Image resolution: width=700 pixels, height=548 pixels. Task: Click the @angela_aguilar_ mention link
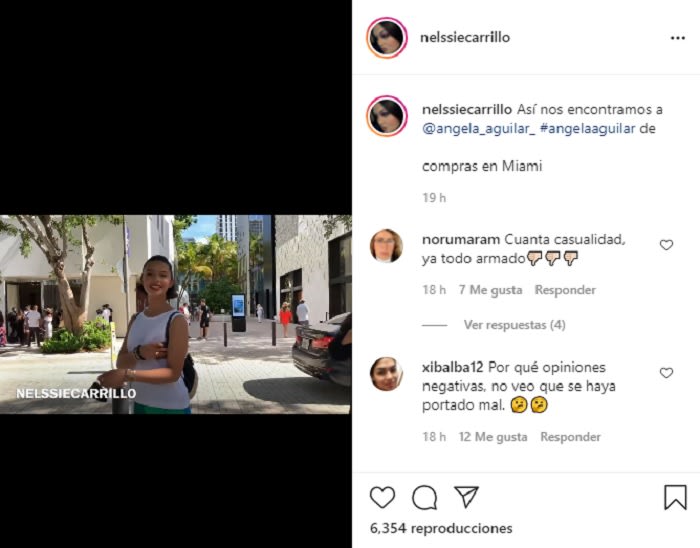(479, 129)
